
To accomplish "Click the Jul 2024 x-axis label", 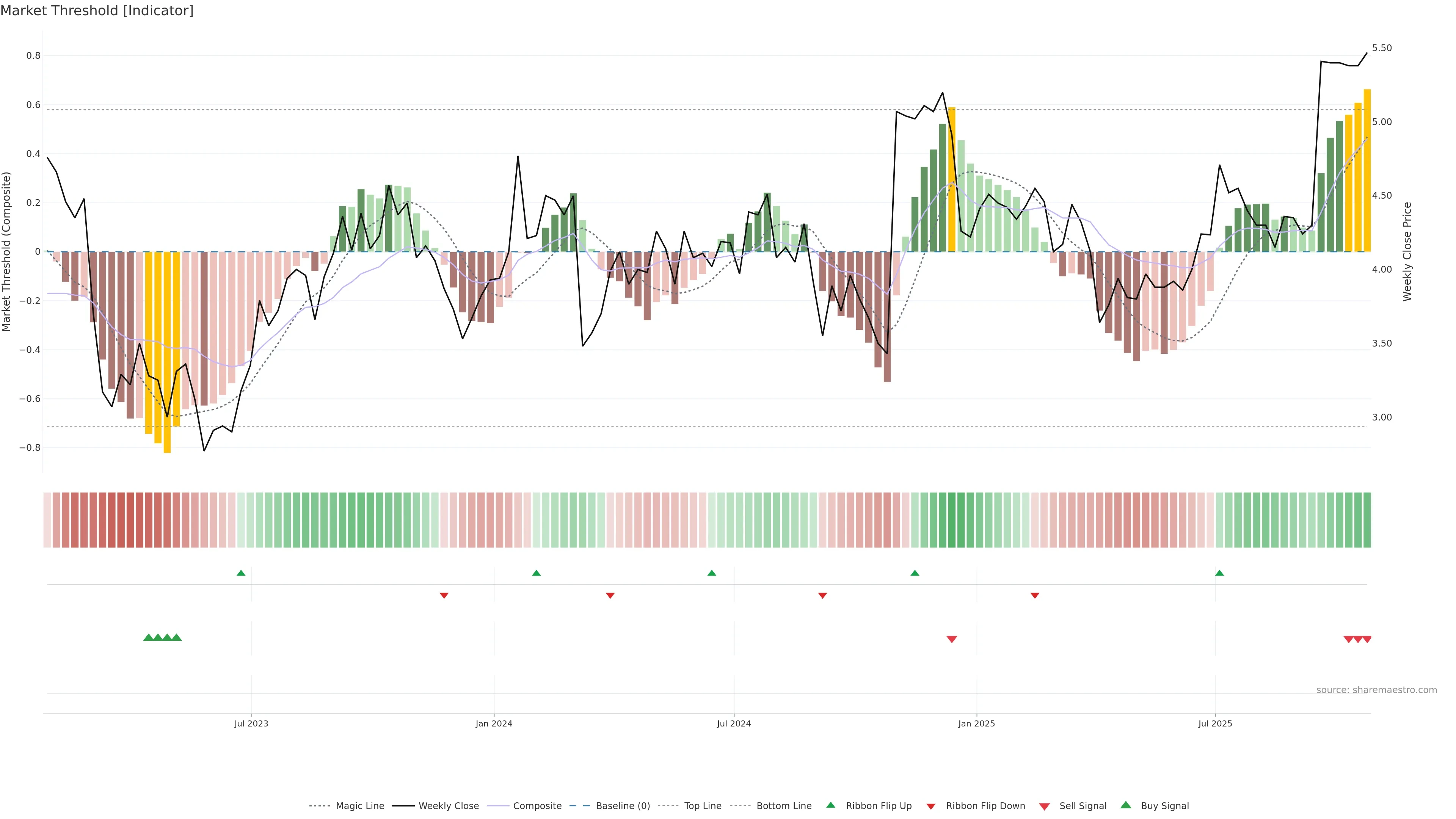I will 734,723.
